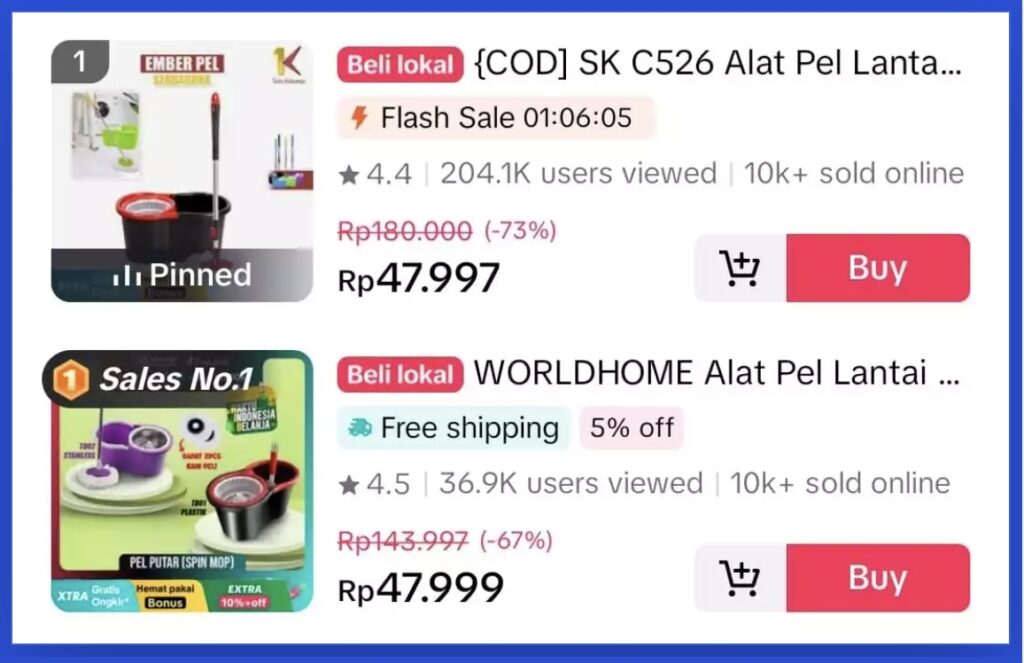
Task: Buy the WORLDHOME mop at Rp47.999
Action: coord(878,578)
